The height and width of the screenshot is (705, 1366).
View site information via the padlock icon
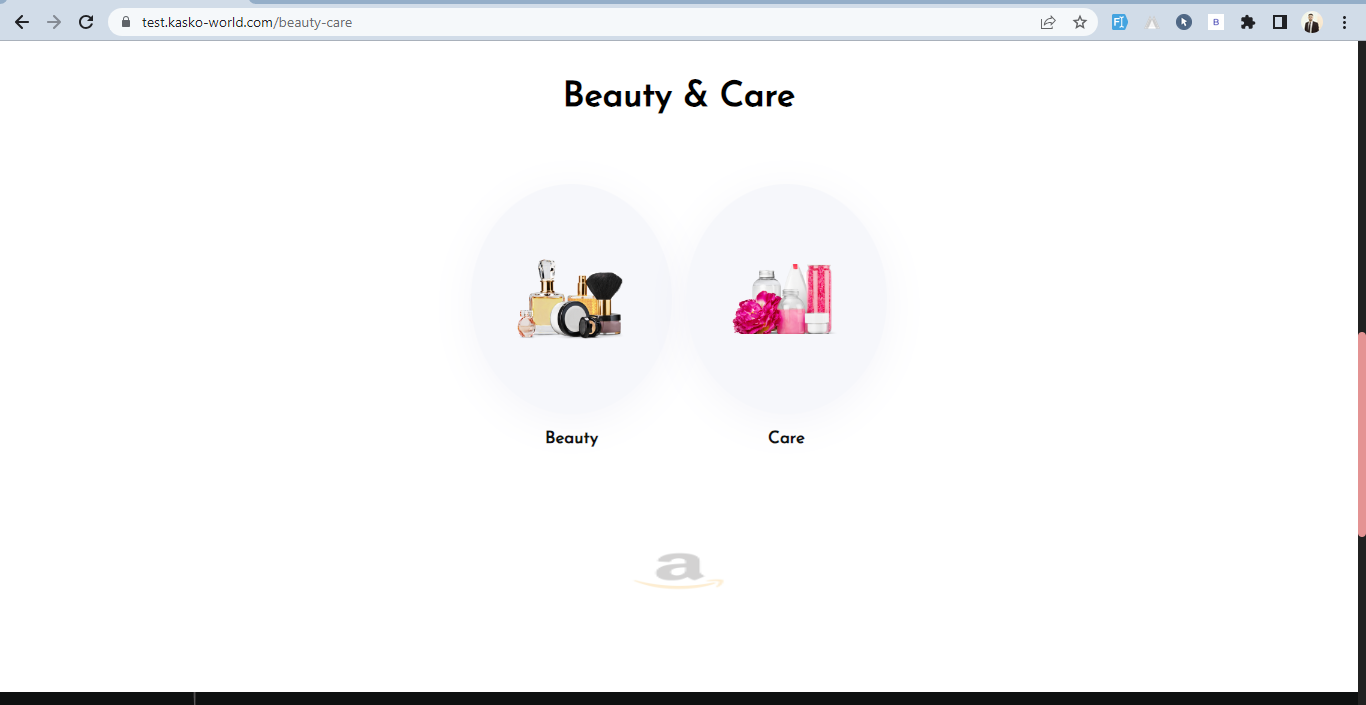tap(126, 22)
